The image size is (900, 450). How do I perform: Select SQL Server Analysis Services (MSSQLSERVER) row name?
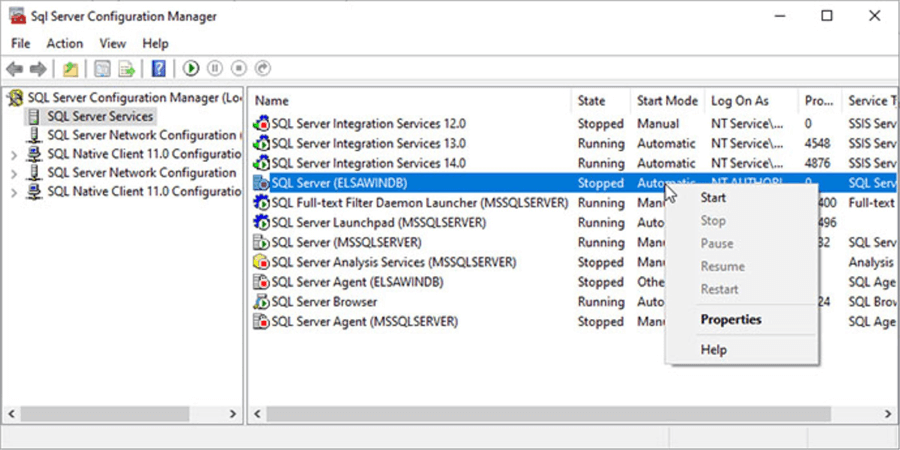pyautogui.click(x=393, y=262)
